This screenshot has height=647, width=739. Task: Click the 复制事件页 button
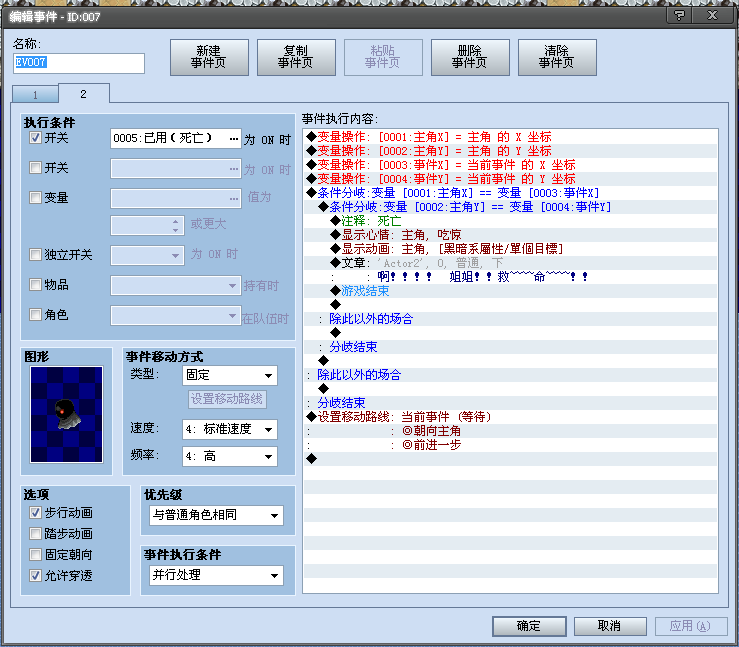point(296,57)
